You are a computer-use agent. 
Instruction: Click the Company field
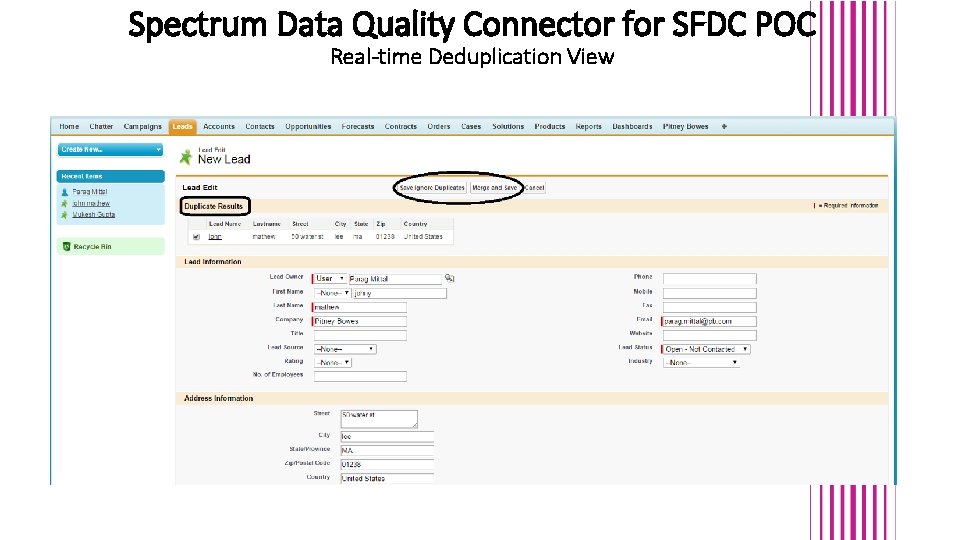360,321
